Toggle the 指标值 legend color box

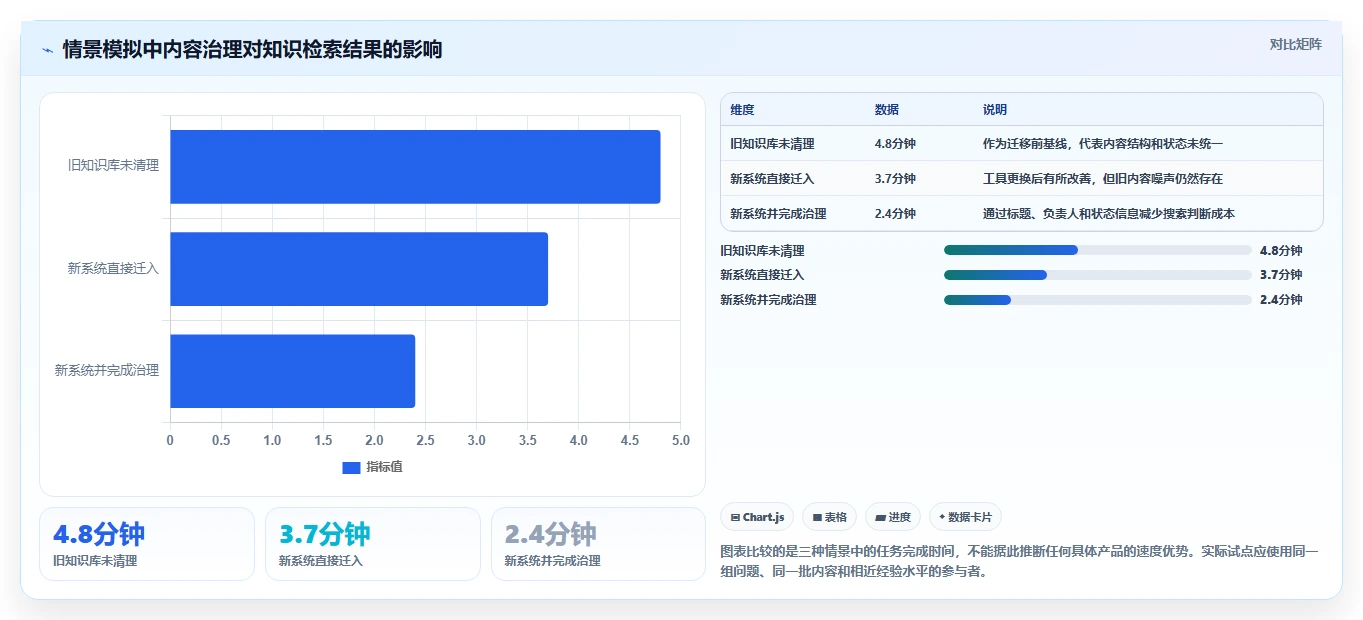pyautogui.click(x=351, y=467)
